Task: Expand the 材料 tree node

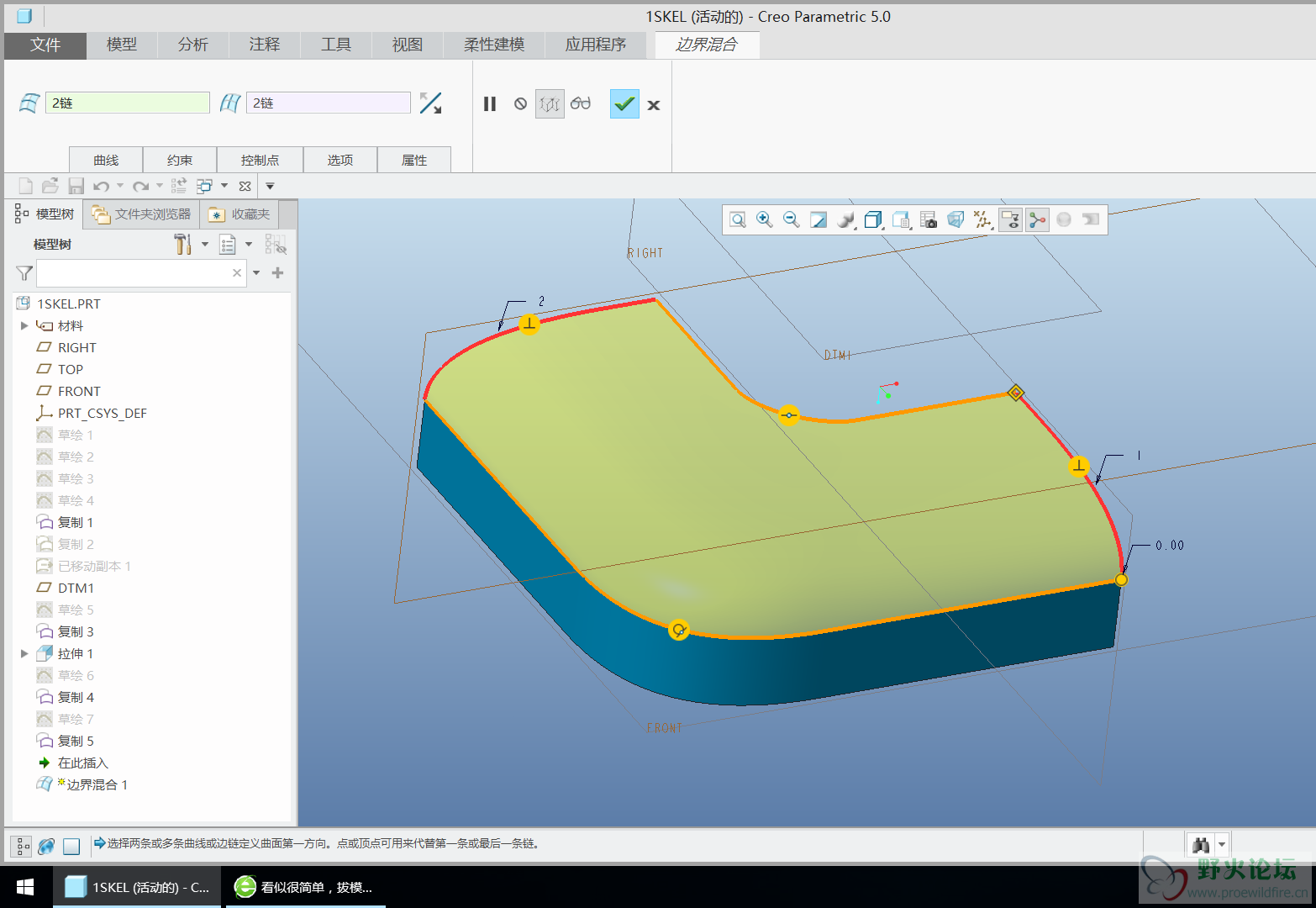Action: pos(24,325)
